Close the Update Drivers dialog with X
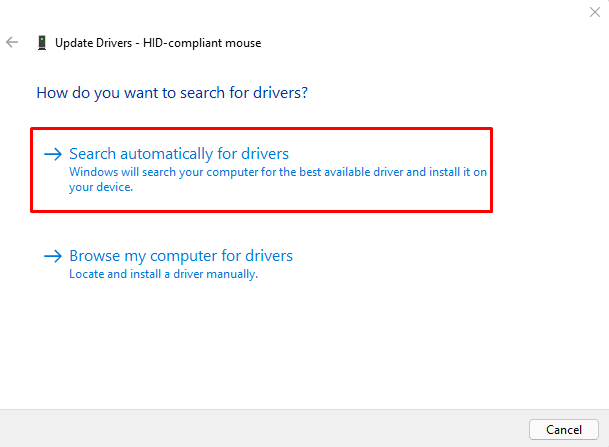Image resolution: width=609 pixels, height=447 pixels. point(596,10)
